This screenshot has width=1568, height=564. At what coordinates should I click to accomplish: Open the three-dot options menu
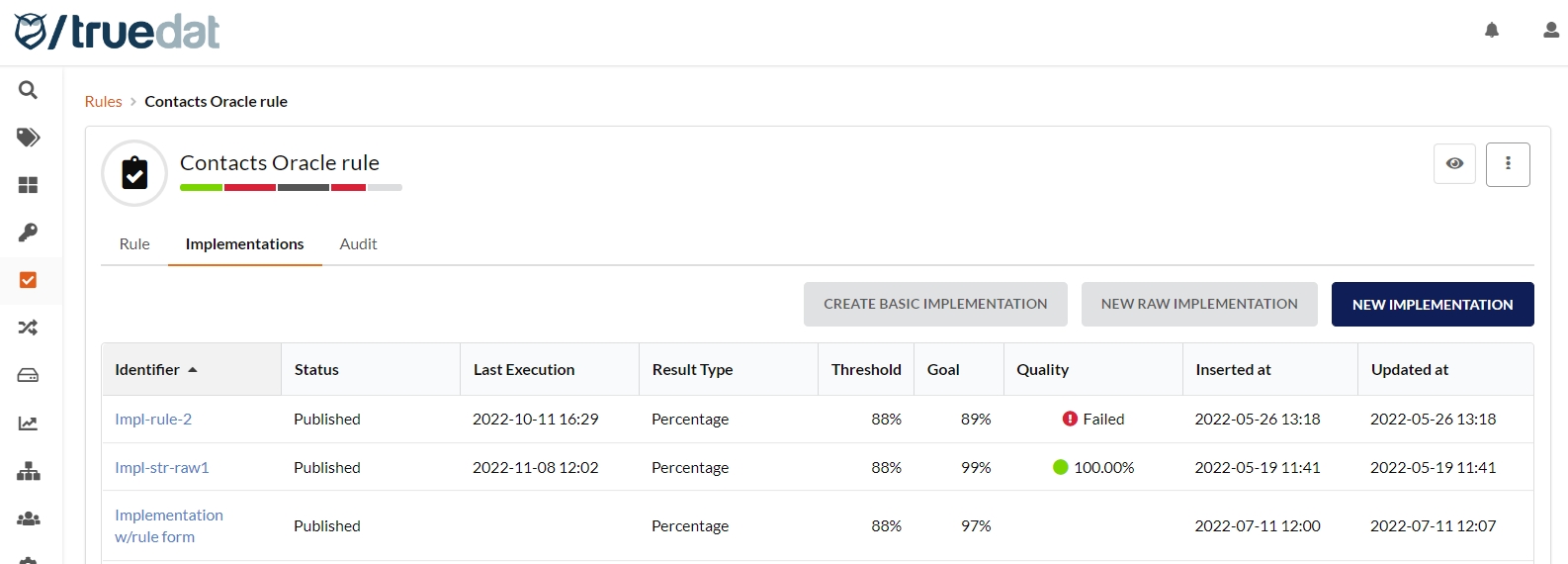[x=1508, y=164]
